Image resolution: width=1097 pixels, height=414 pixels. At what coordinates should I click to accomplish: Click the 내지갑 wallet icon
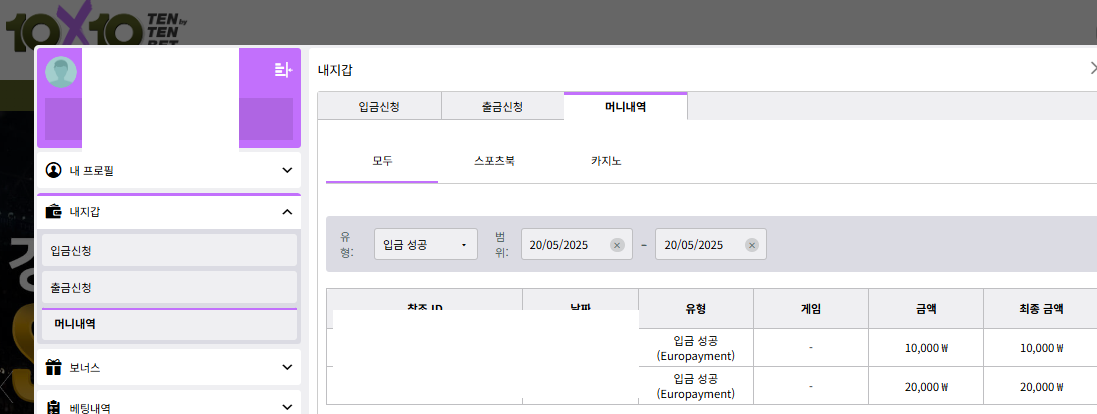tap(54, 212)
